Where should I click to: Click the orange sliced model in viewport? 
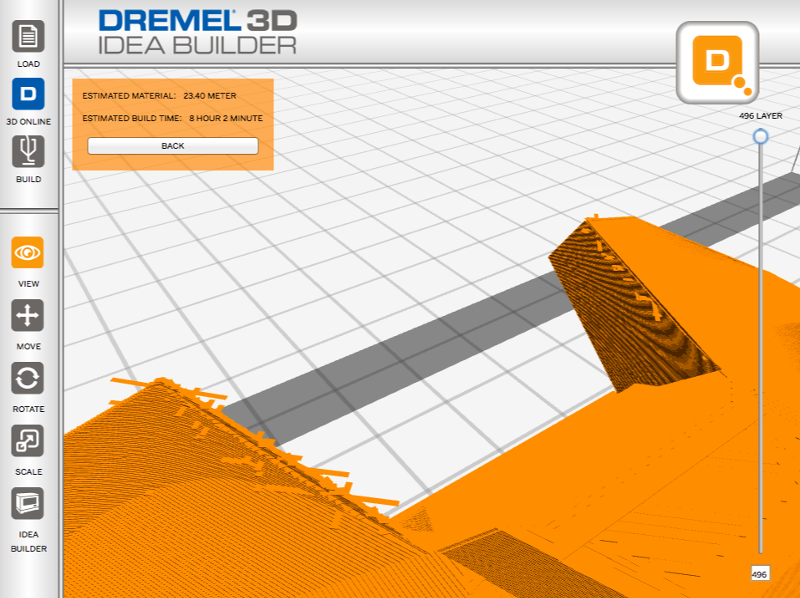click(x=510, y=485)
